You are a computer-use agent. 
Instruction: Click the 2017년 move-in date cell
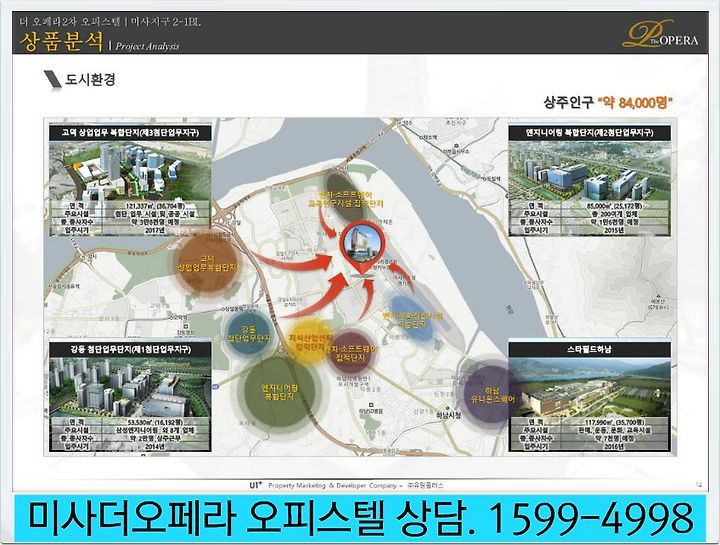click(x=154, y=230)
